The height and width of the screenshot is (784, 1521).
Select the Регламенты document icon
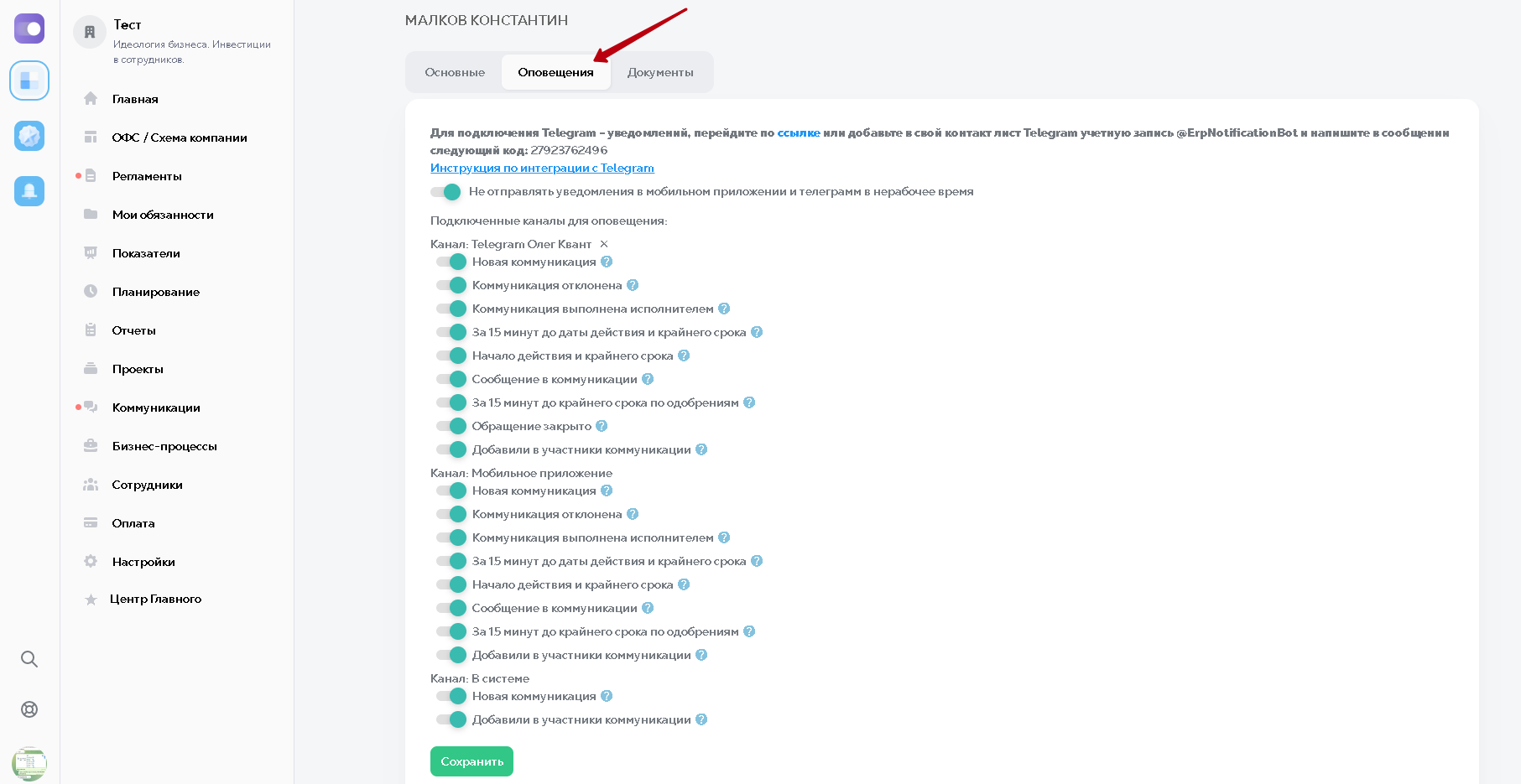(x=90, y=175)
